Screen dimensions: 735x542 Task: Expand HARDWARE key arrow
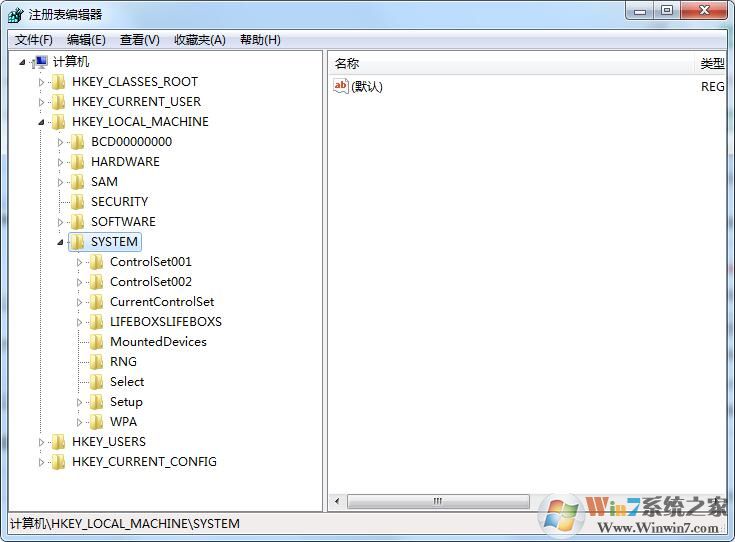click(60, 162)
